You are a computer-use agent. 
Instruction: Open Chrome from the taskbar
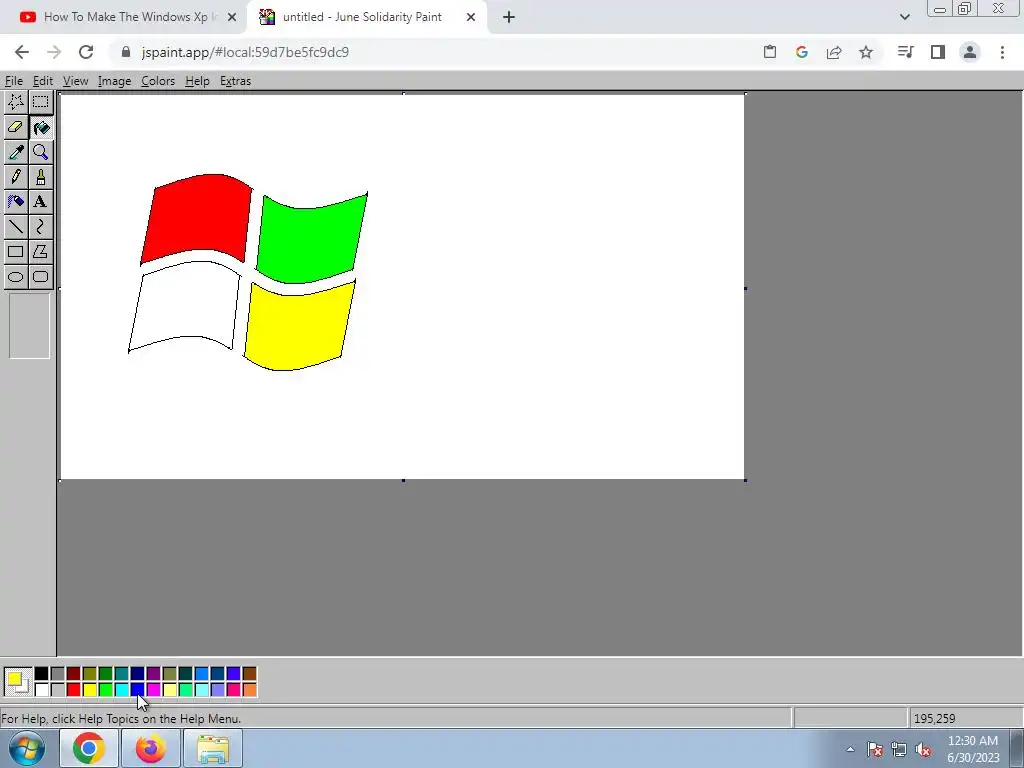(x=89, y=748)
